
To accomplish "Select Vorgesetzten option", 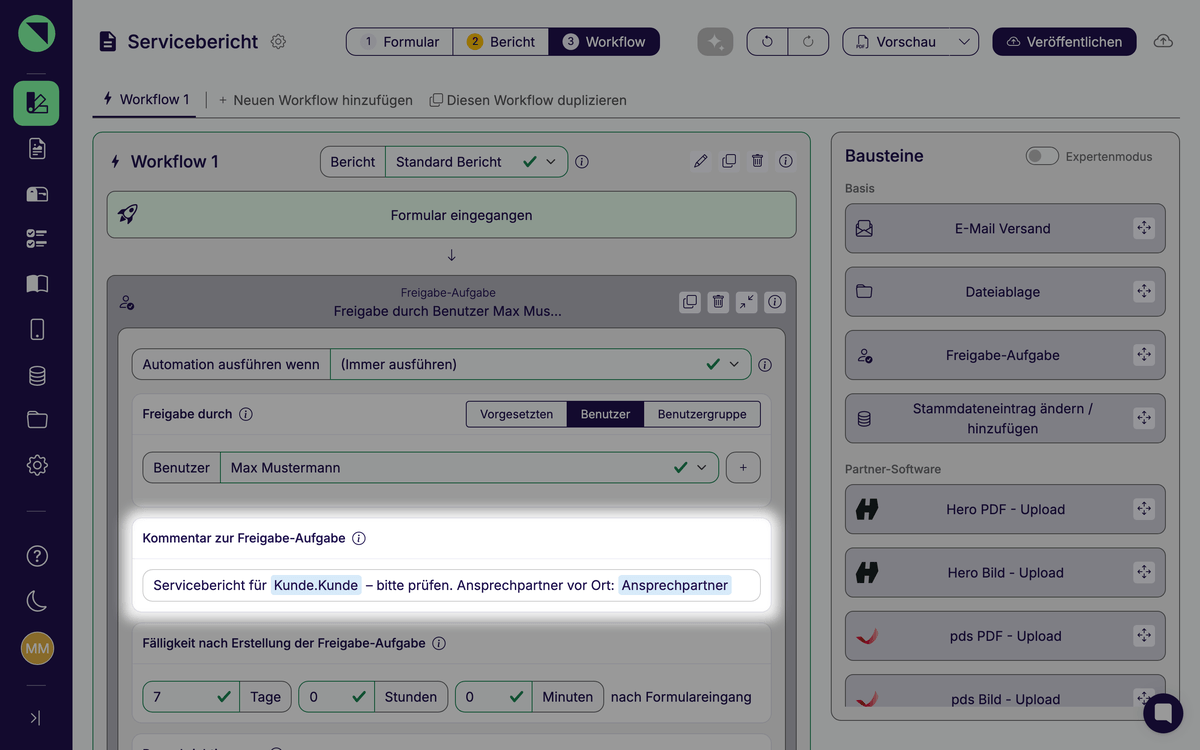I will pyautogui.click(x=516, y=414).
